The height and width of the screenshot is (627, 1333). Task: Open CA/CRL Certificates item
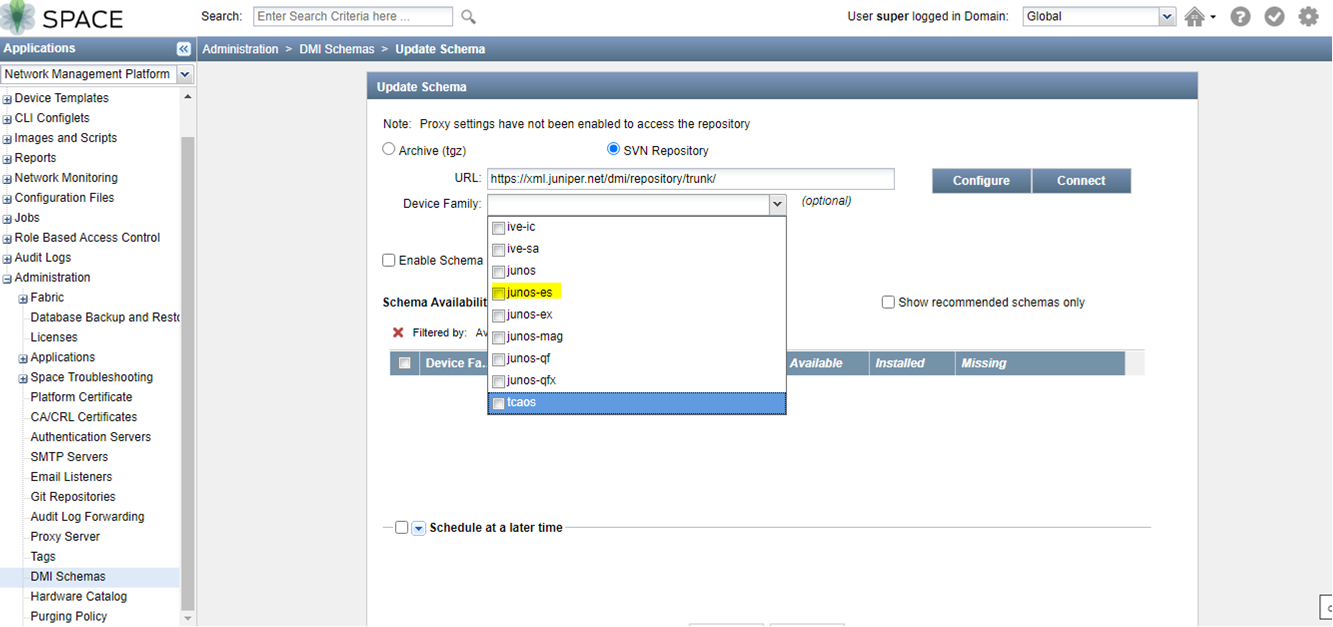(x=84, y=417)
